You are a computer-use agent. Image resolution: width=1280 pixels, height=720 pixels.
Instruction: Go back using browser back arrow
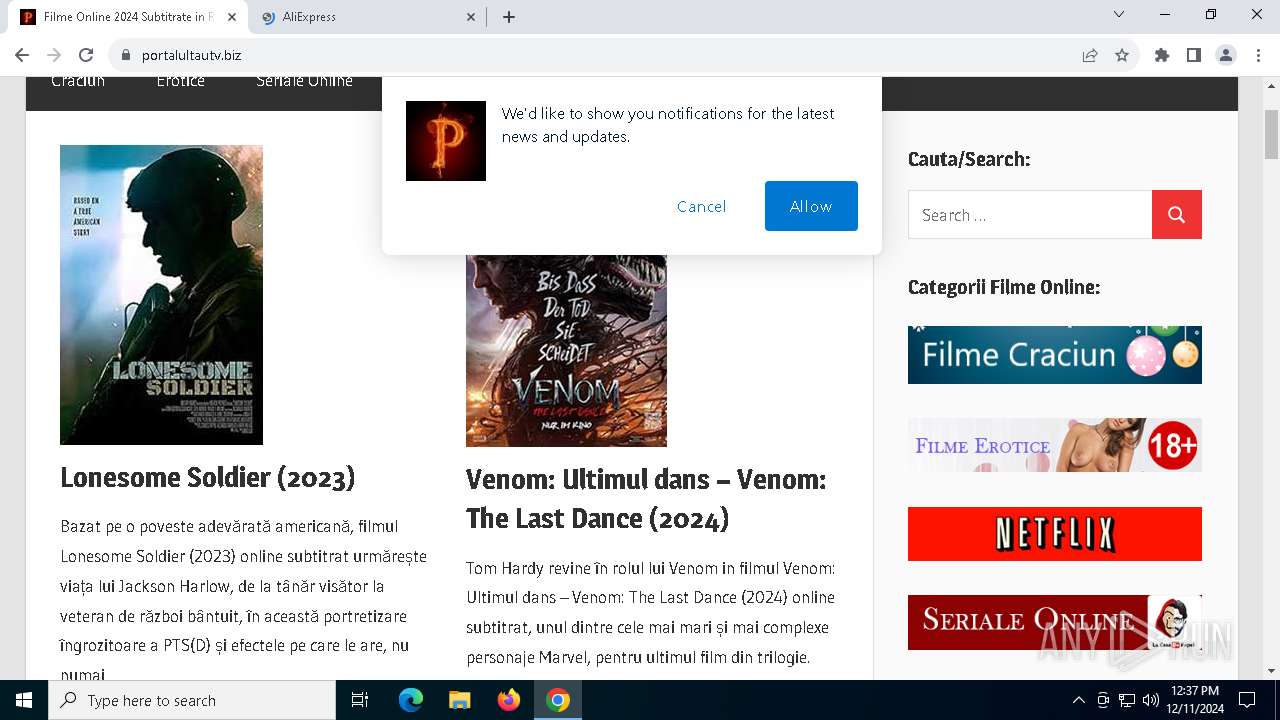click(22, 55)
